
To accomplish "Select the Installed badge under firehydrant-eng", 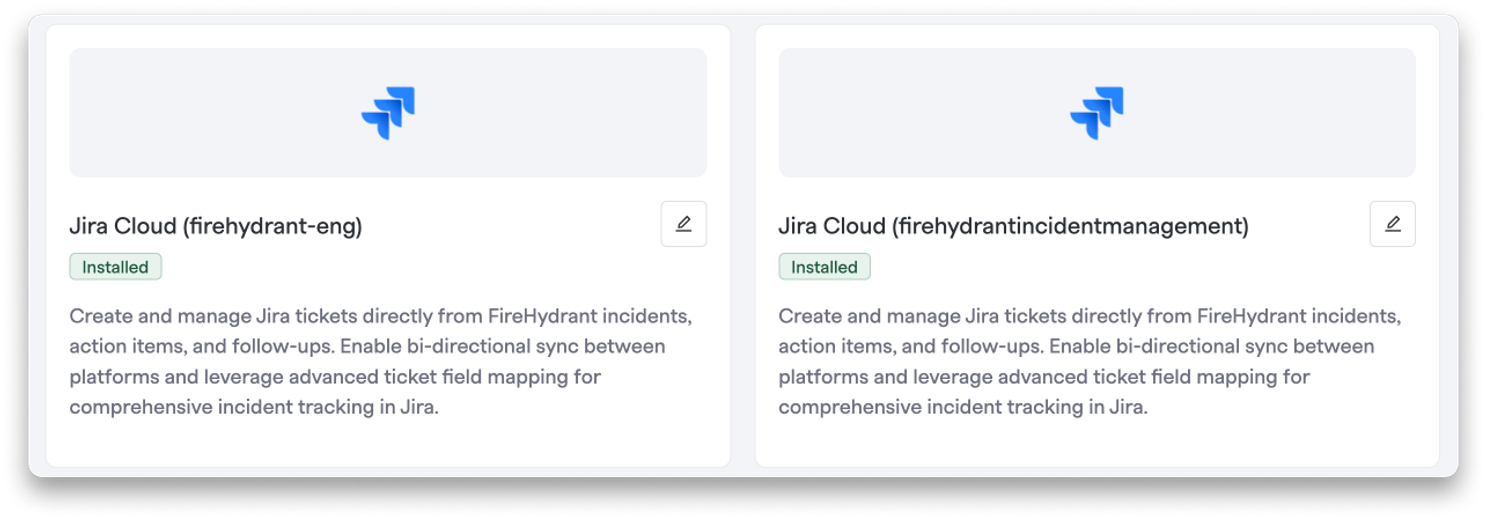I will point(115,267).
